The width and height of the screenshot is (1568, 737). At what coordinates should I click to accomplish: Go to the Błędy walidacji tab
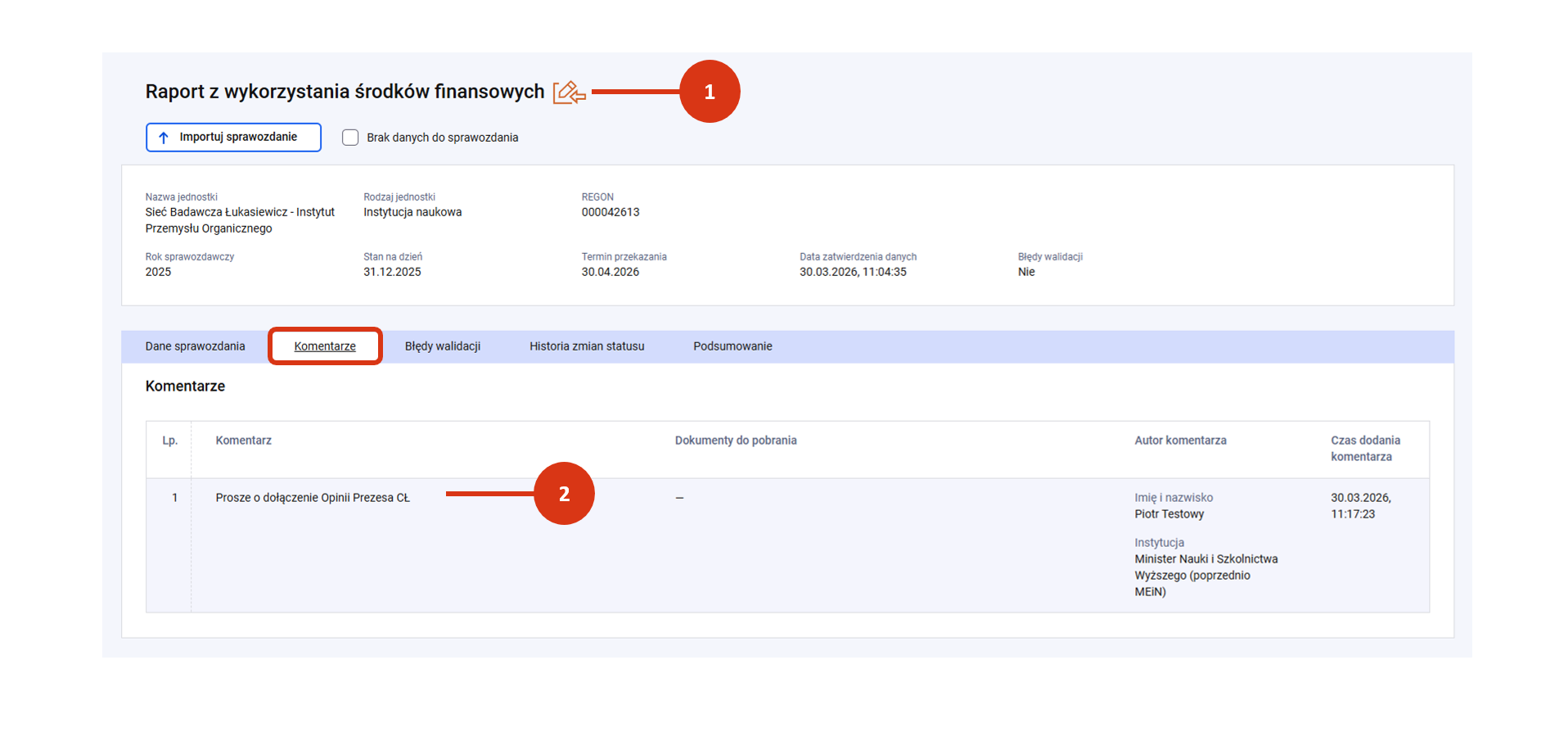[x=442, y=346]
